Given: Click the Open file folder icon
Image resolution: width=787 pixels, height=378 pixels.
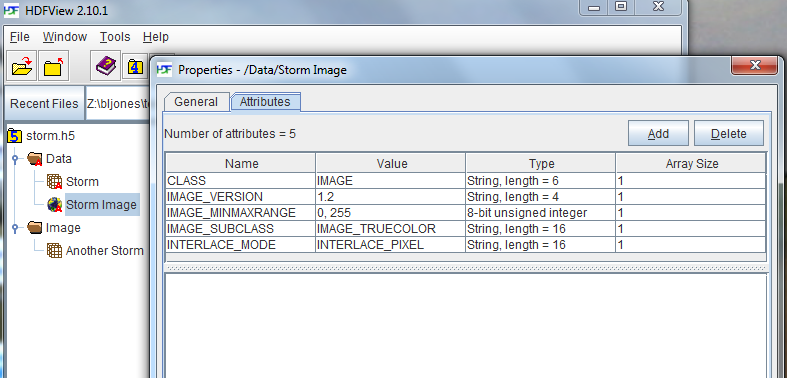Looking at the screenshot, I should pyautogui.click(x=22, y=66).
